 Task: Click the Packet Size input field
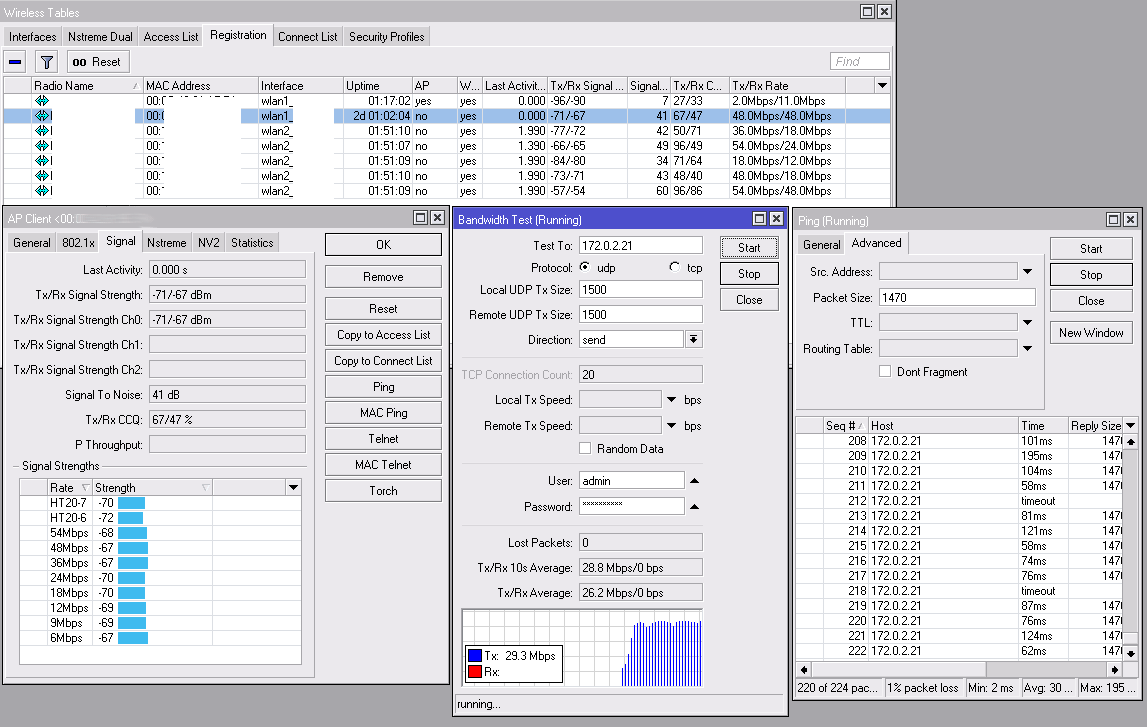956,297
